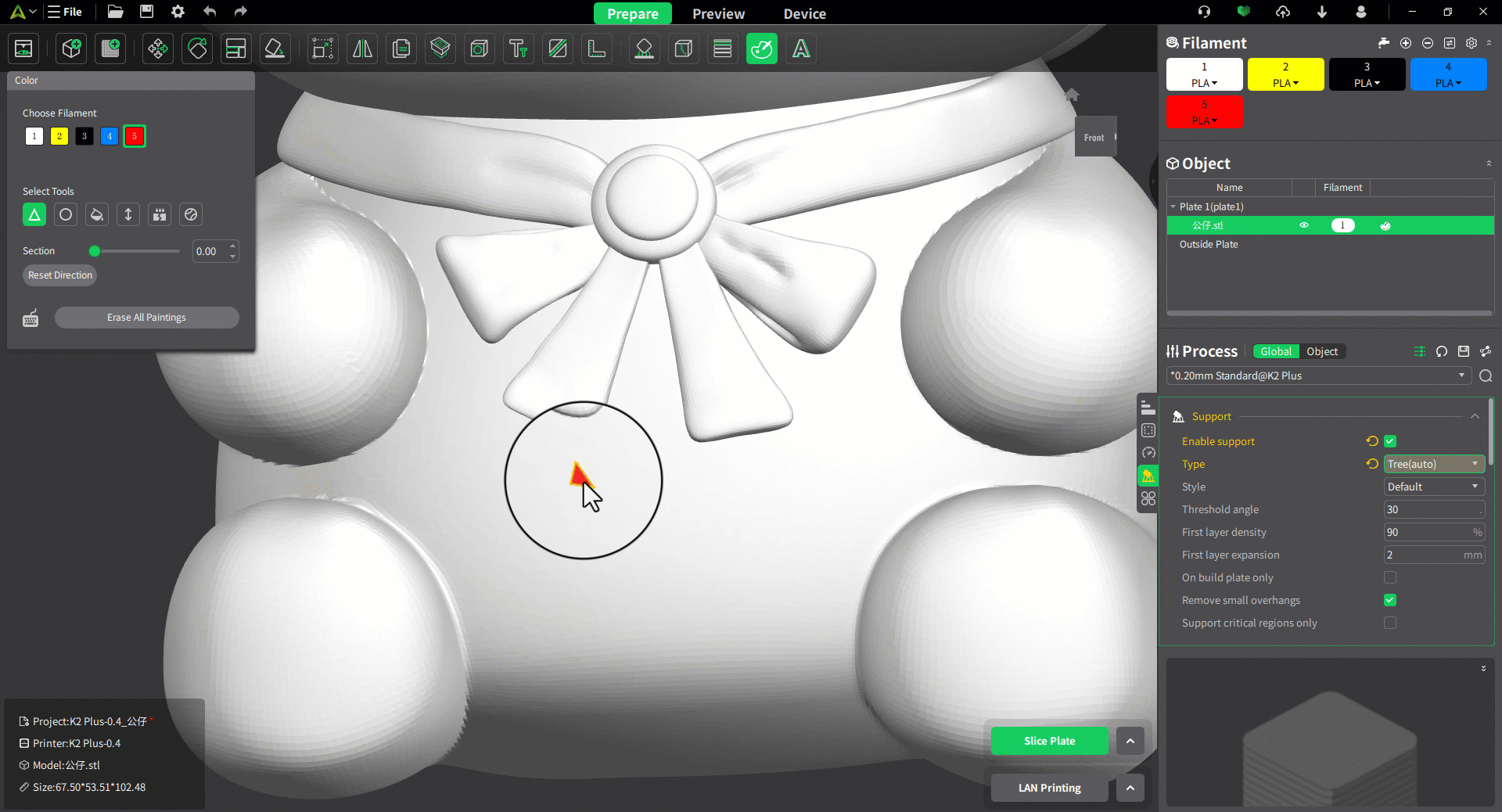The height and width of the screenshot is (812, 1502).
Task: Enable On build plate only option
Action: [1390, 577]
